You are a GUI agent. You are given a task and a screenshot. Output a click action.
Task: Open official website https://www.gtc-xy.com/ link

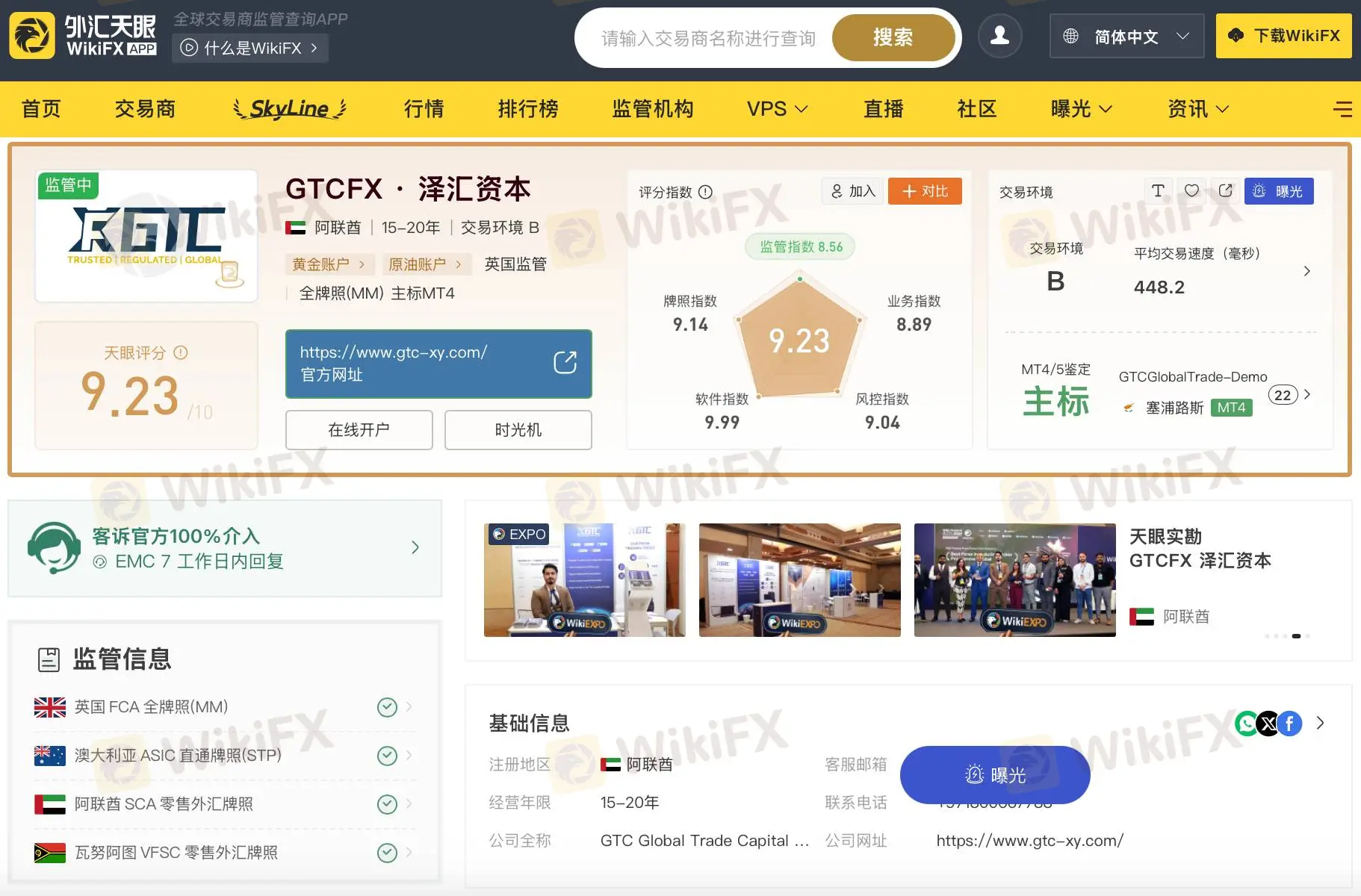438,364
